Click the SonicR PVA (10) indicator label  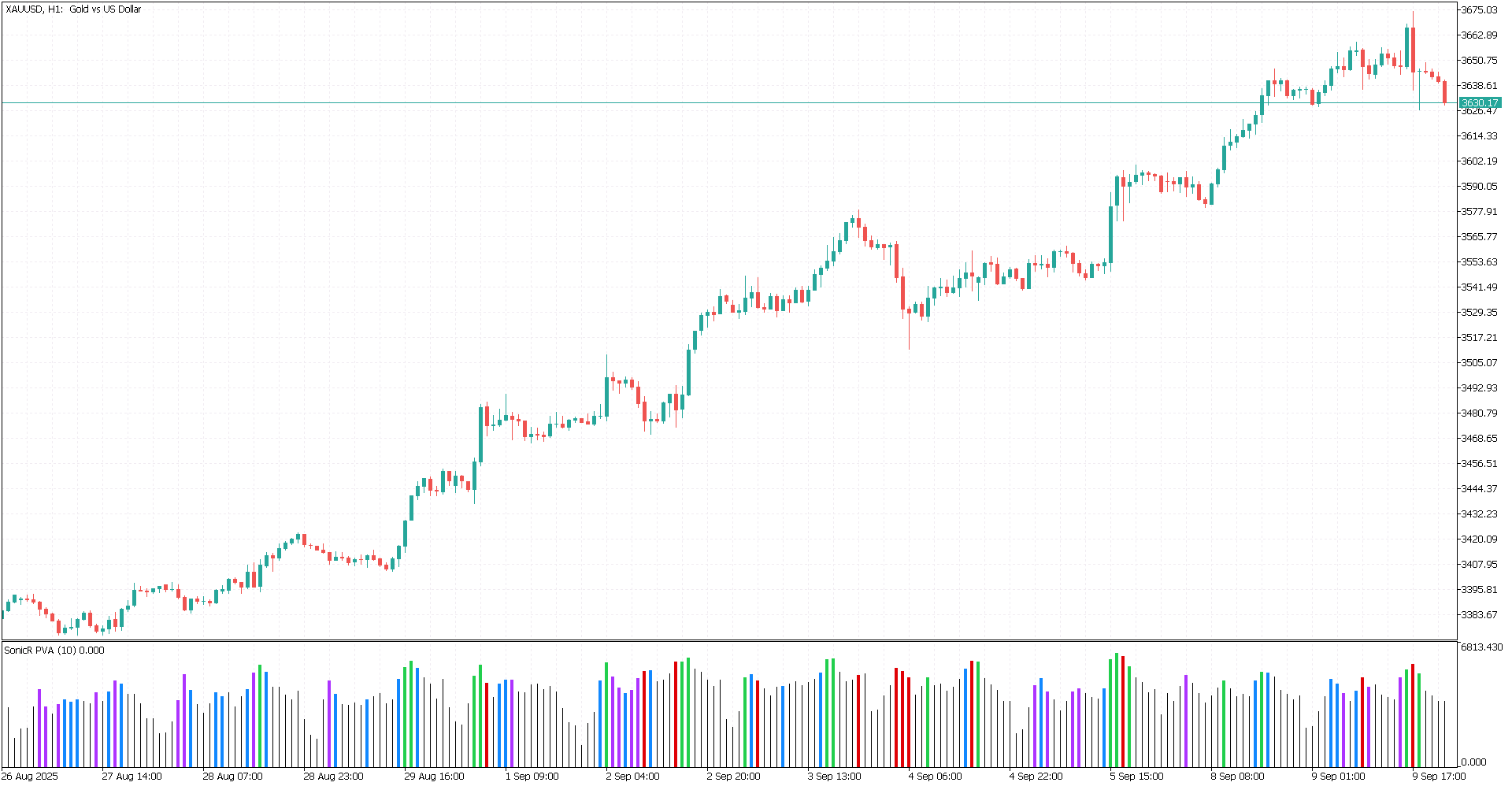tap(54, 650)
